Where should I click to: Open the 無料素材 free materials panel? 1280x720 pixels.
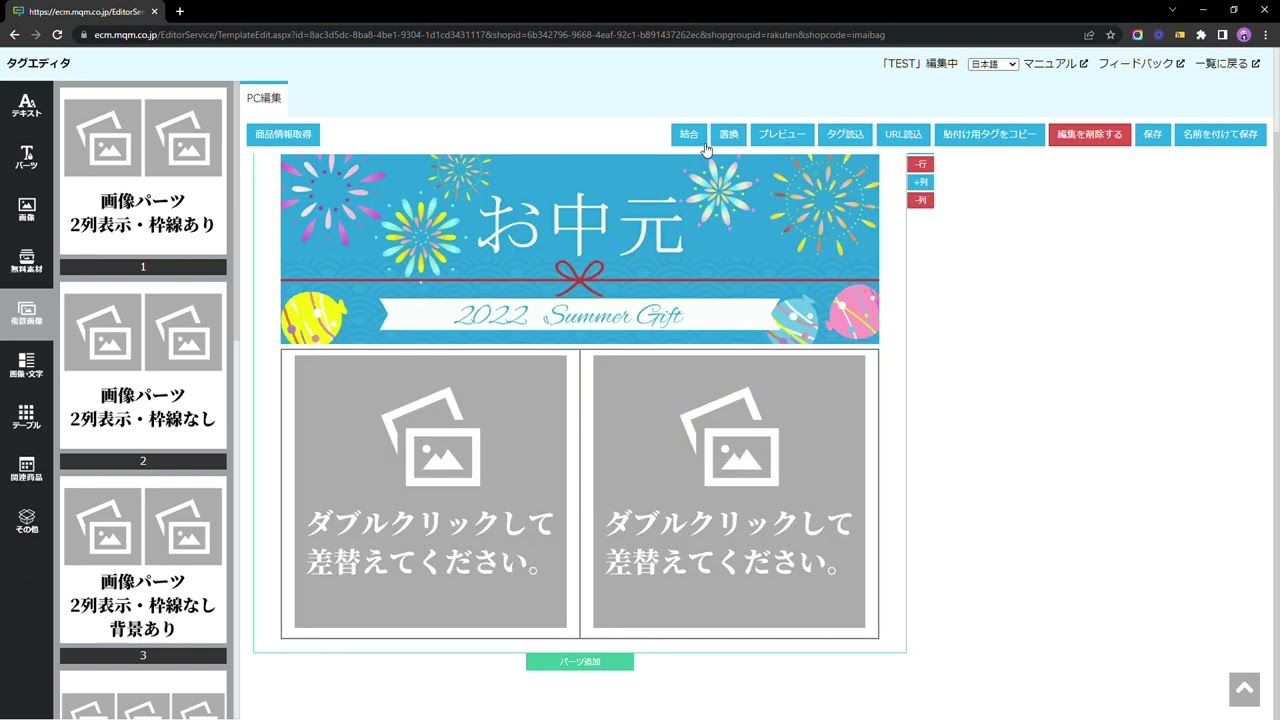pos(27,262)
